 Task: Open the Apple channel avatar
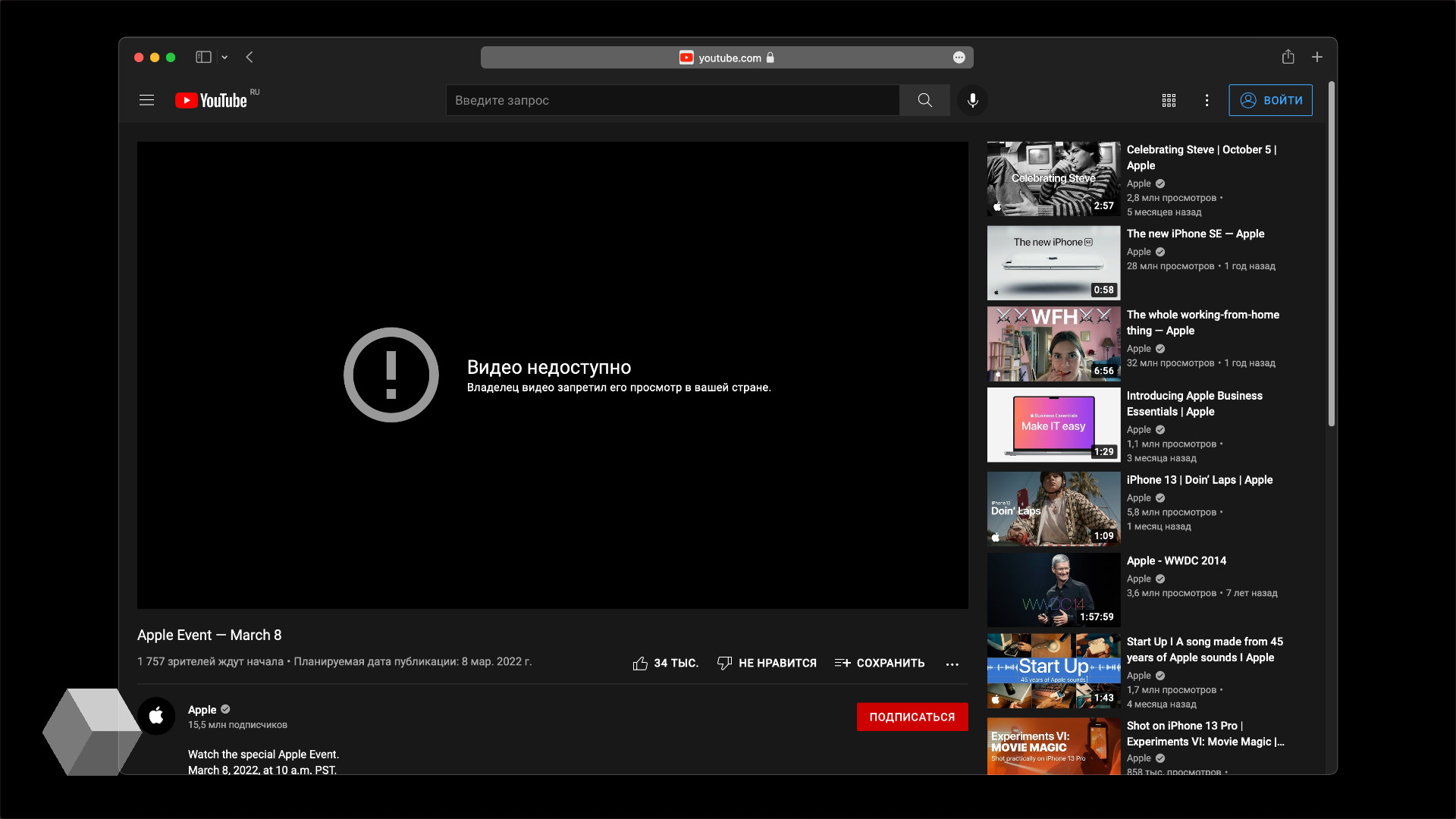click(156, 716)
